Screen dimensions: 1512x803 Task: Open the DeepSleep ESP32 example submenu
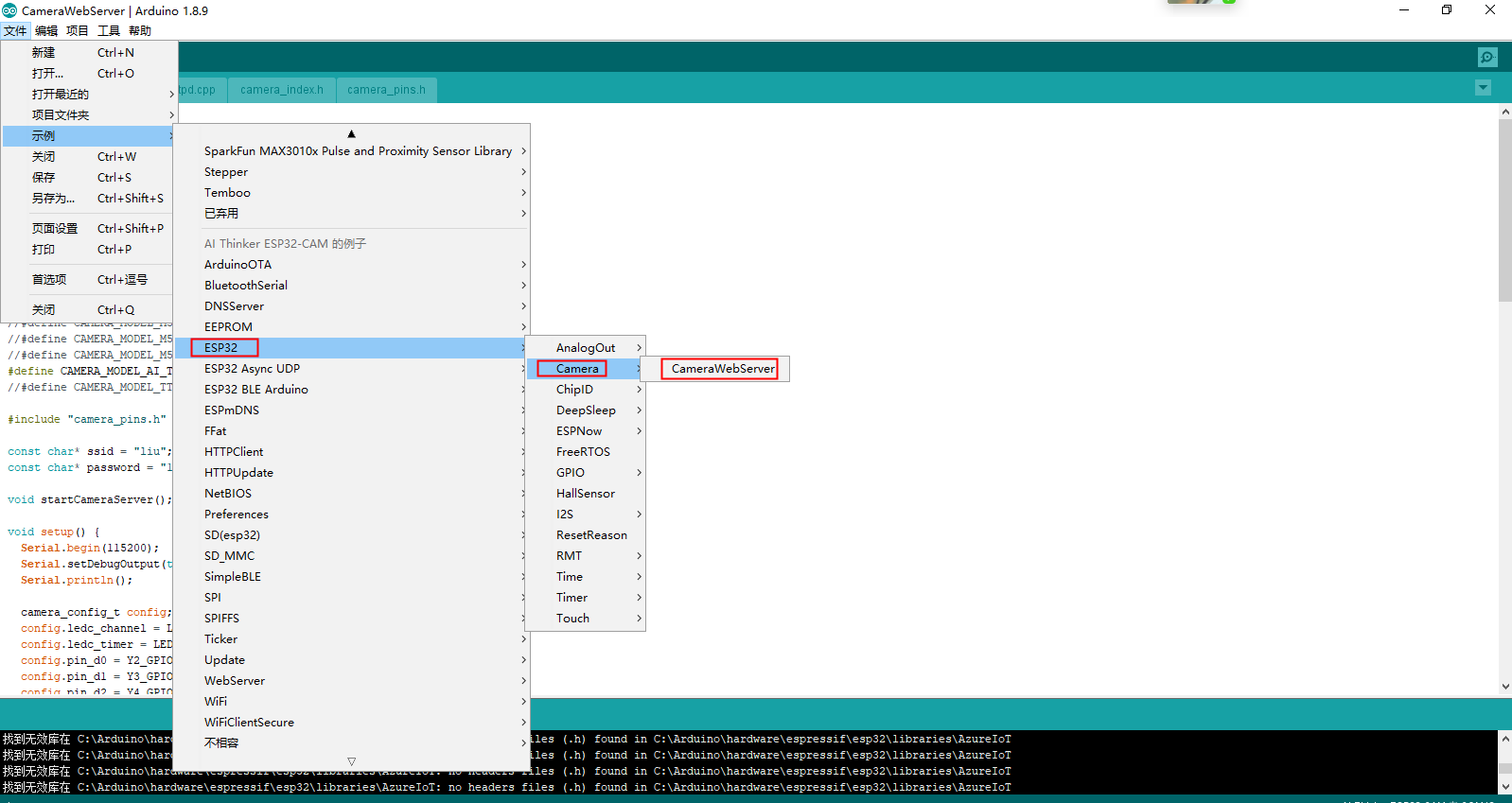[586, 410]
